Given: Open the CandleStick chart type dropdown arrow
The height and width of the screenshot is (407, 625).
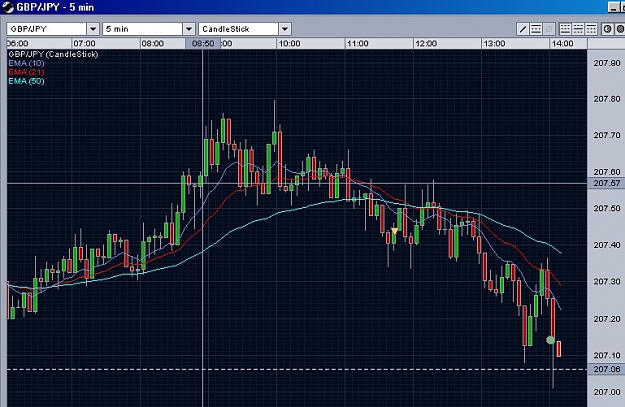Looking at the screenshot, I should click(285, 29).
